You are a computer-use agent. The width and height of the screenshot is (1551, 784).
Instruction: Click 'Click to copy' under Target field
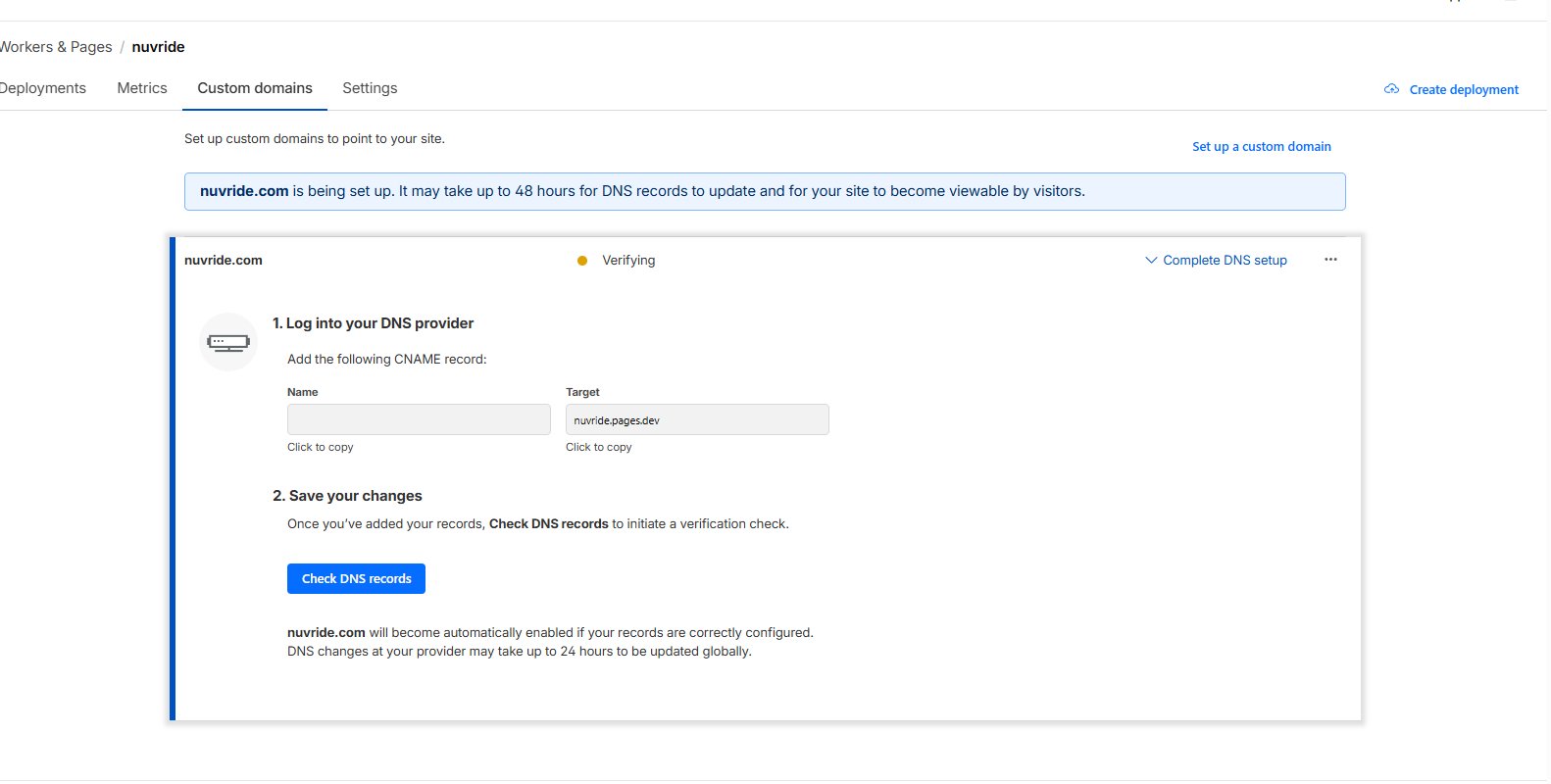point(598,447)
